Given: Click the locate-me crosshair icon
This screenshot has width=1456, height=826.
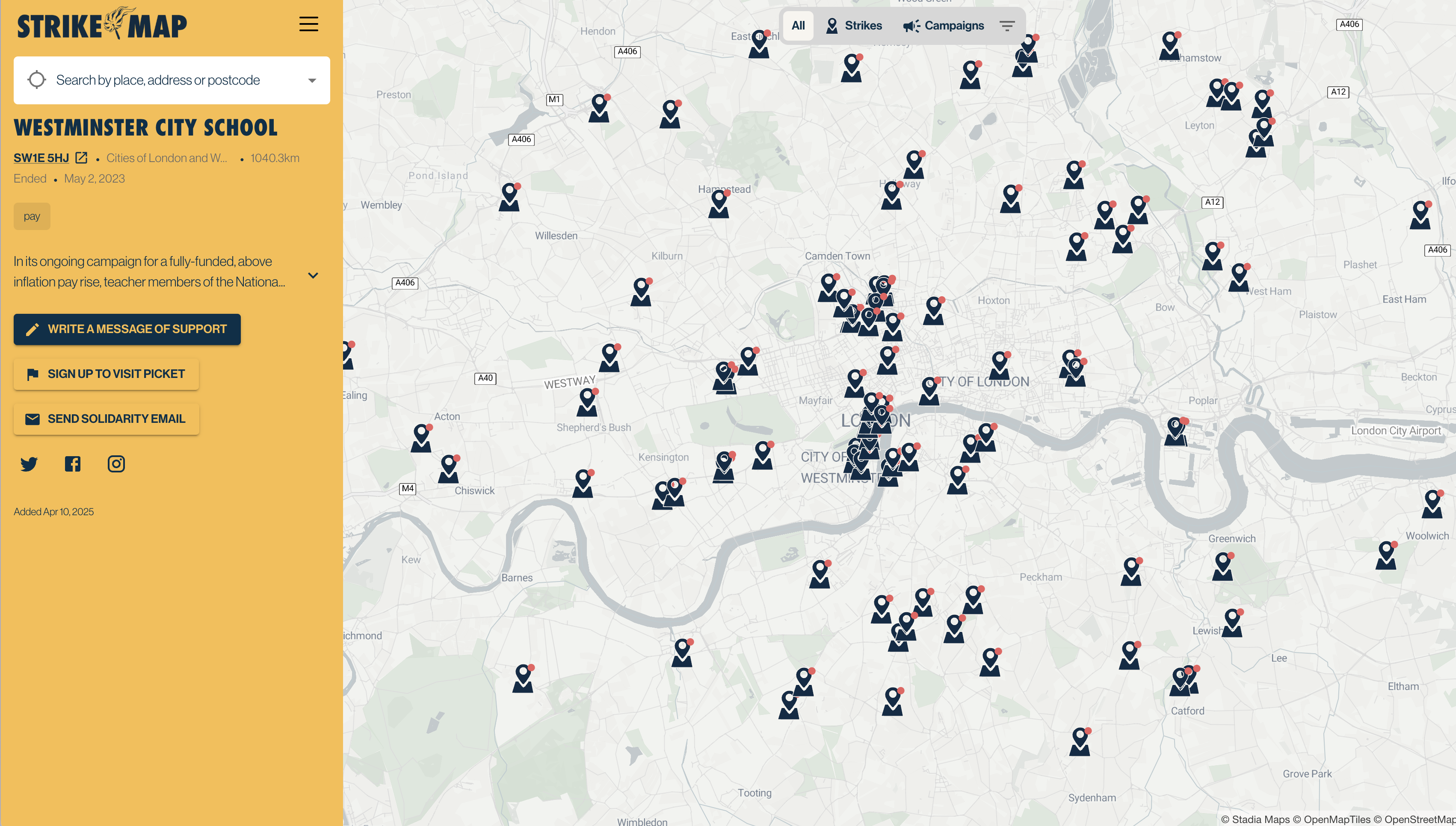Looking at the screenshot, I should pyautogui.click(x=37, y=80).
